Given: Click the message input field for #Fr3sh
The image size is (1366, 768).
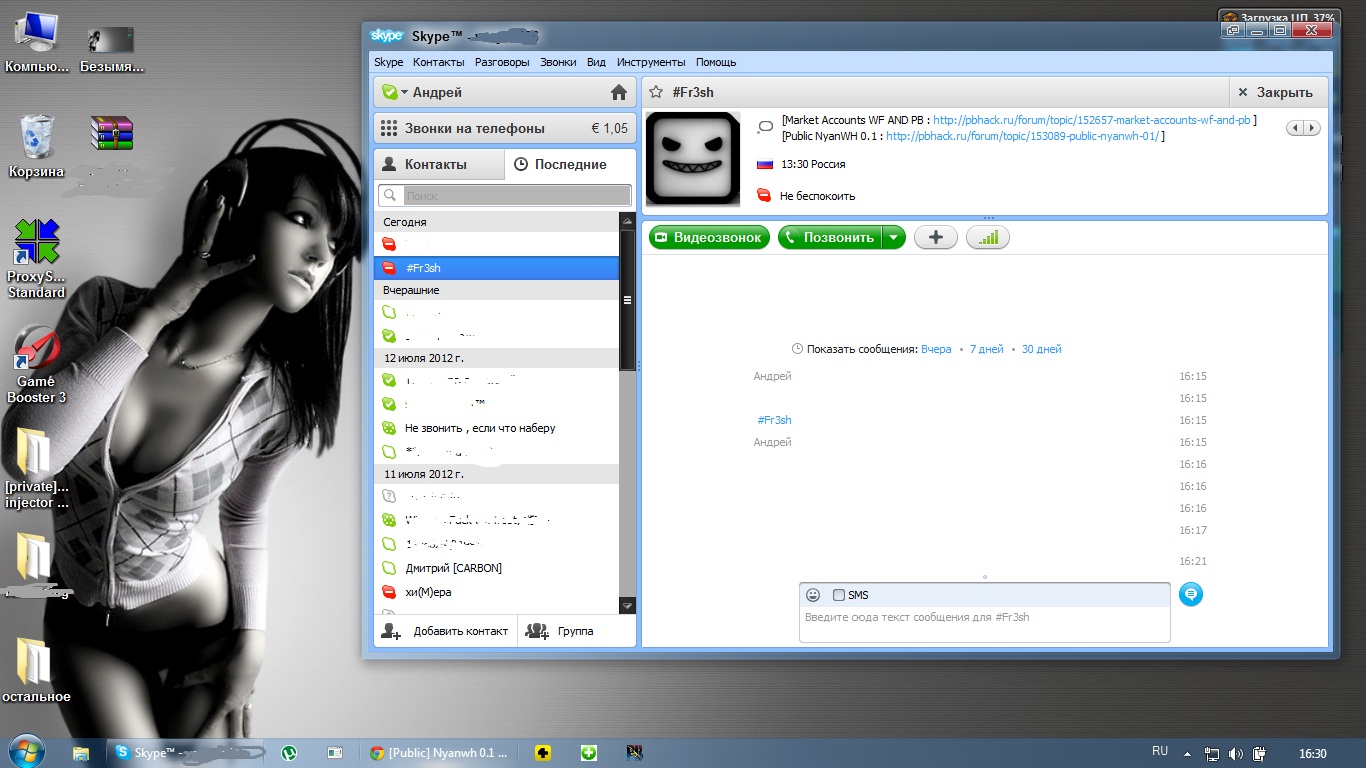Looking at the screenshot, I should (985, 624).
